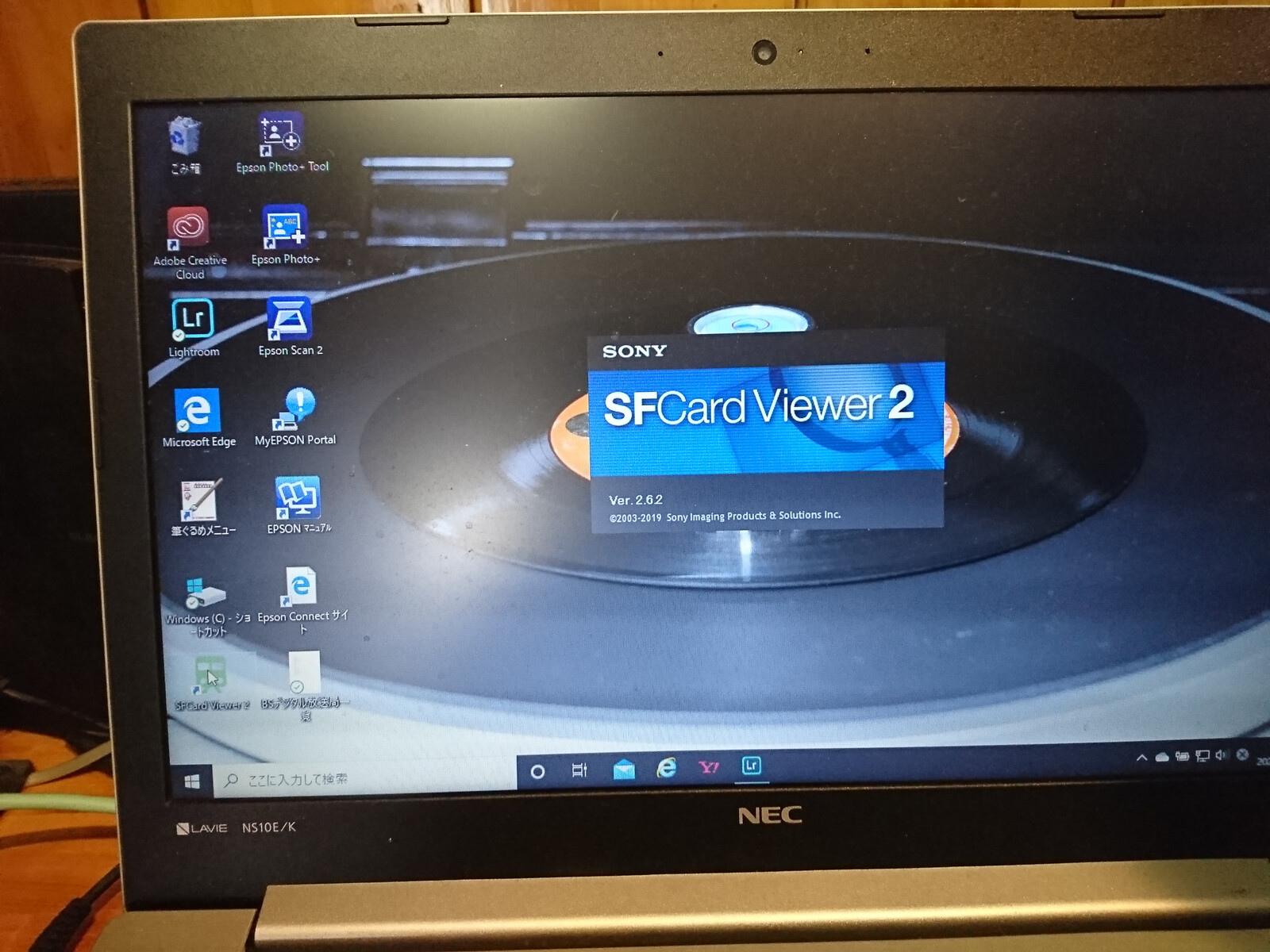The width and height of the screenshot is (1270, 952).
Task: Select the BSデジタル放送局 file icon
Action: (x=305, y=686)
